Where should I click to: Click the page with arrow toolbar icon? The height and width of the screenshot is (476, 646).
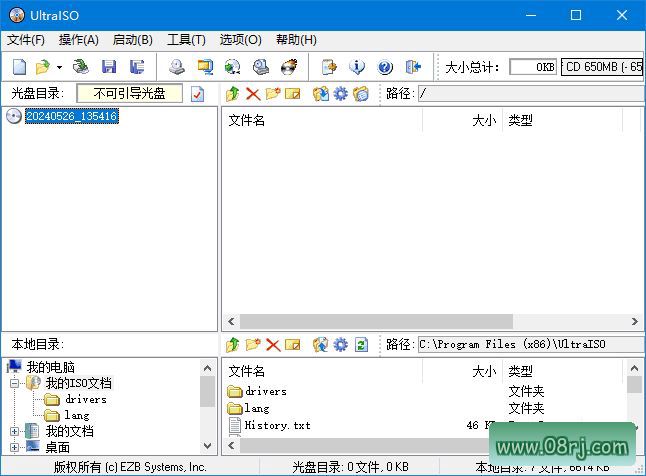click(x=329, y=67)
